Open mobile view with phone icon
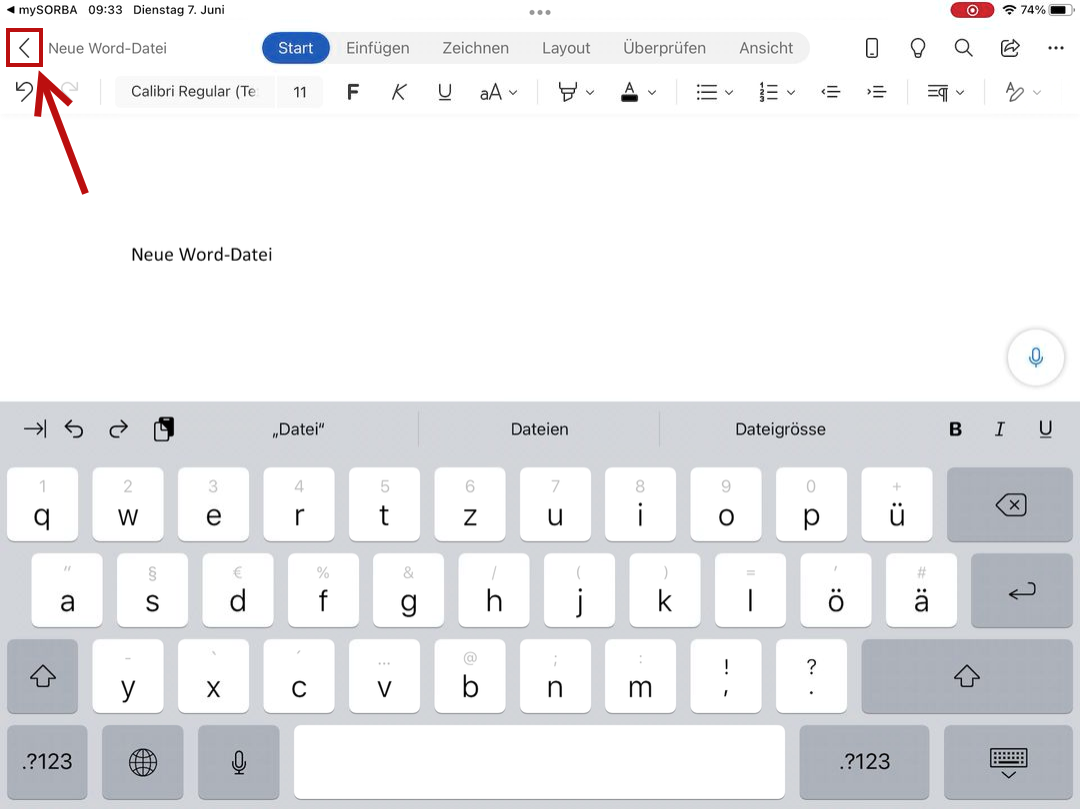 [872, 48]
